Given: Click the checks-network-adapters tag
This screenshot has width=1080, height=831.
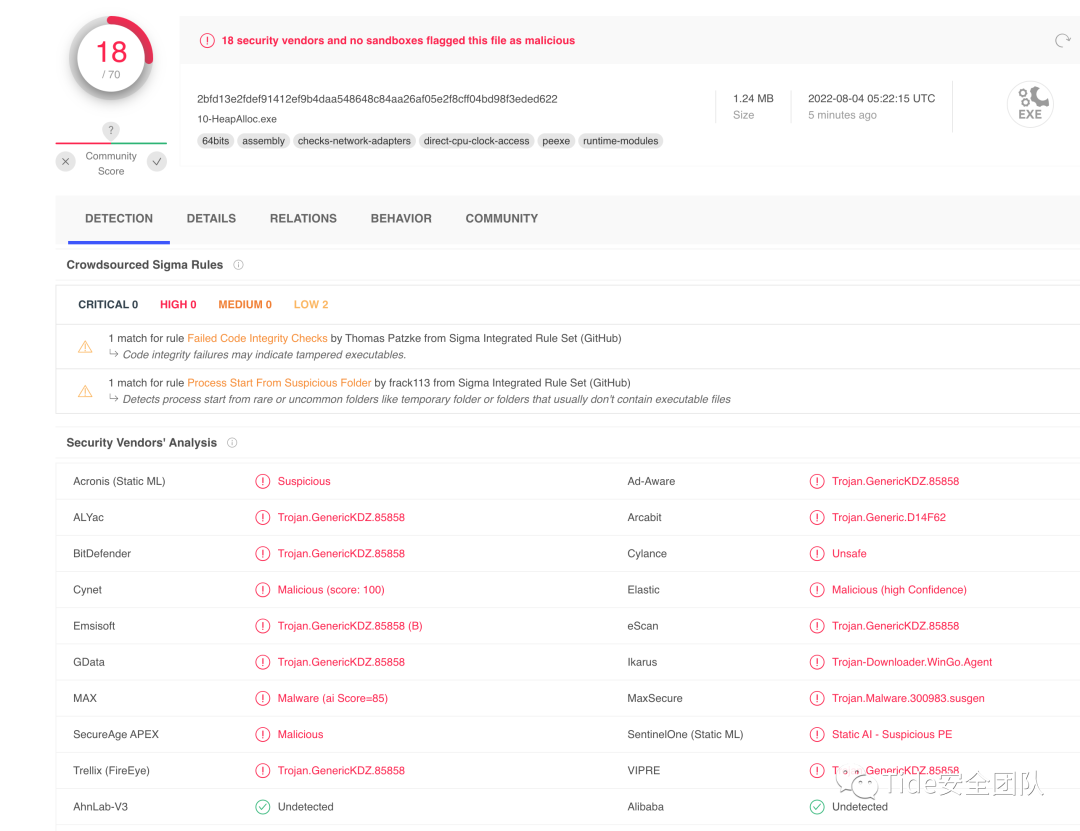Looking at the screenshot, I should click(x=354, y=141).
